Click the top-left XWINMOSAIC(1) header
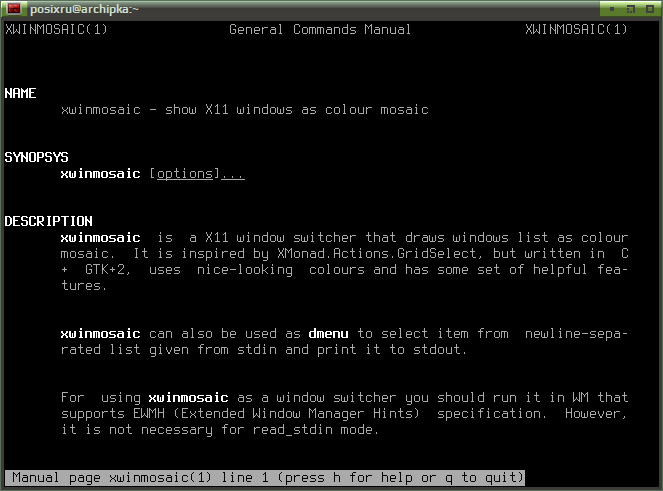663x491 pixels. click(x=56, y=29)
